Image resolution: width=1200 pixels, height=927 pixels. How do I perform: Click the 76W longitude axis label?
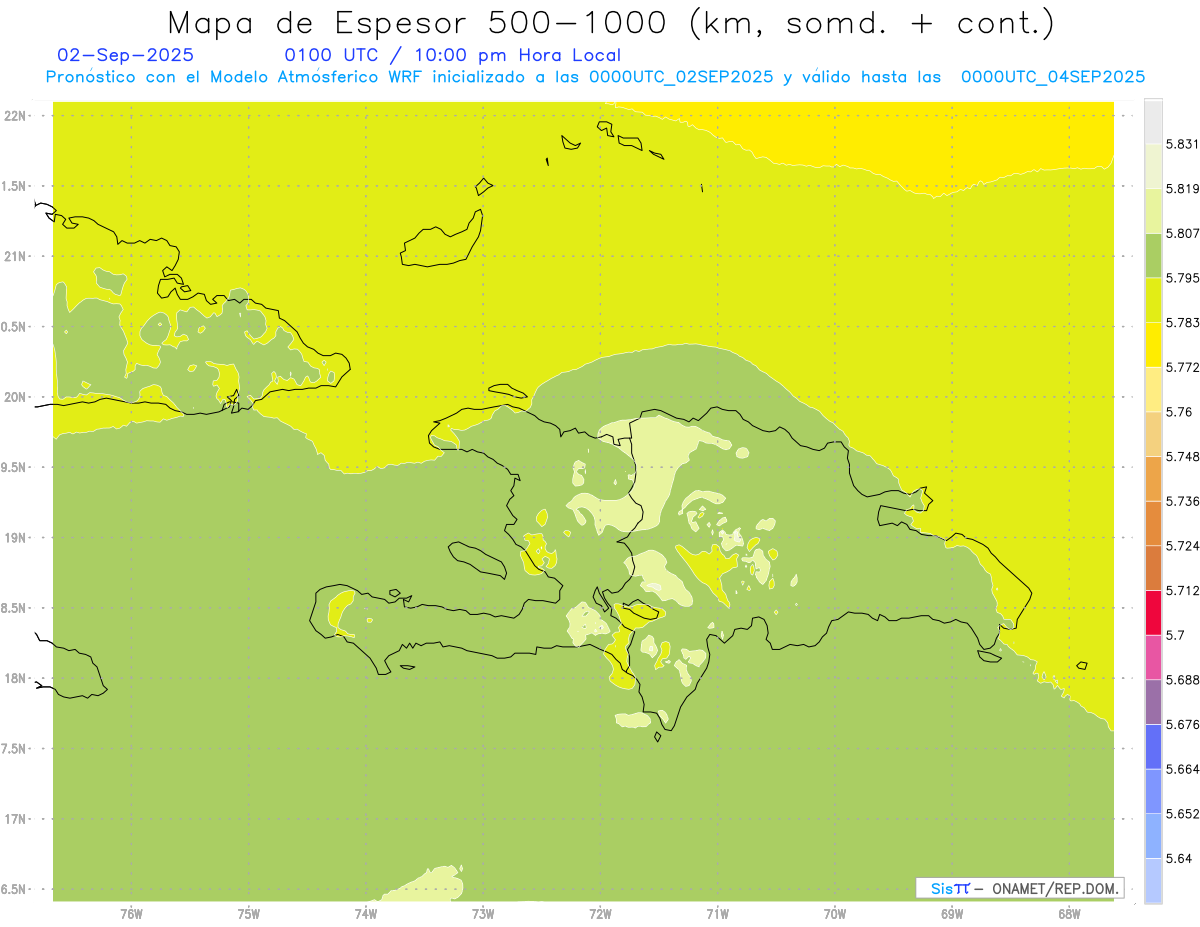tap(131, 914)
